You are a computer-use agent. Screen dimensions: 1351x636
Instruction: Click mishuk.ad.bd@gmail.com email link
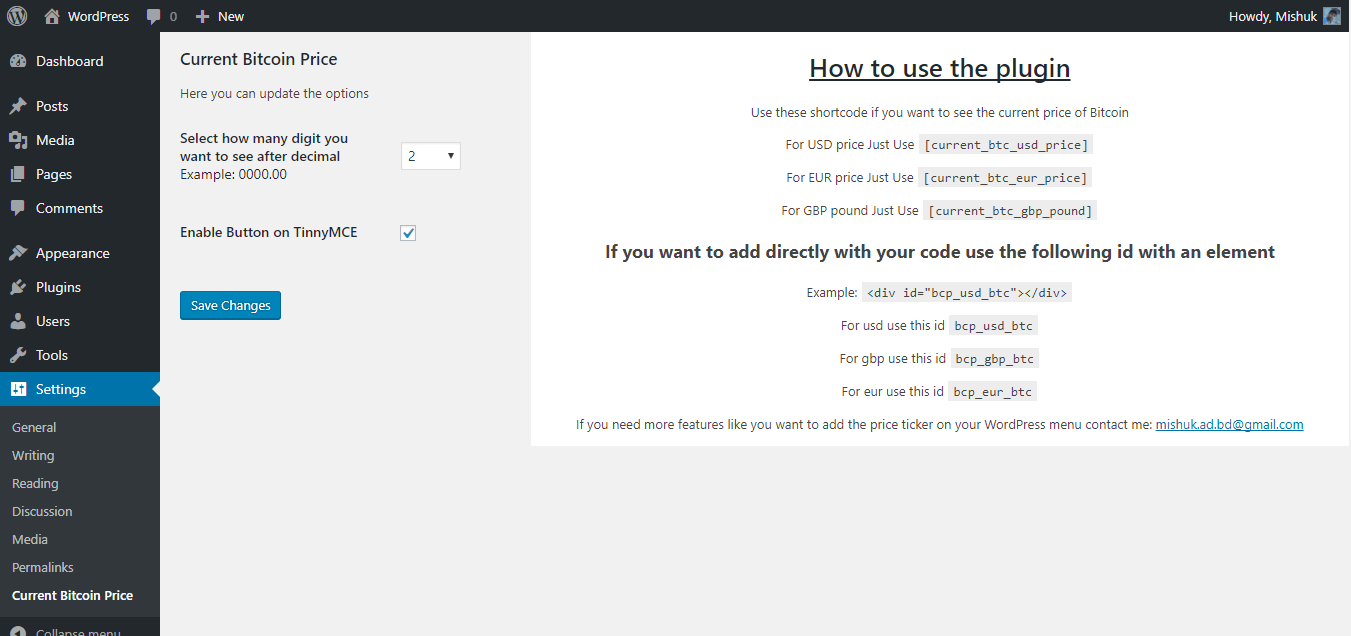click(x=1229, y=424)
